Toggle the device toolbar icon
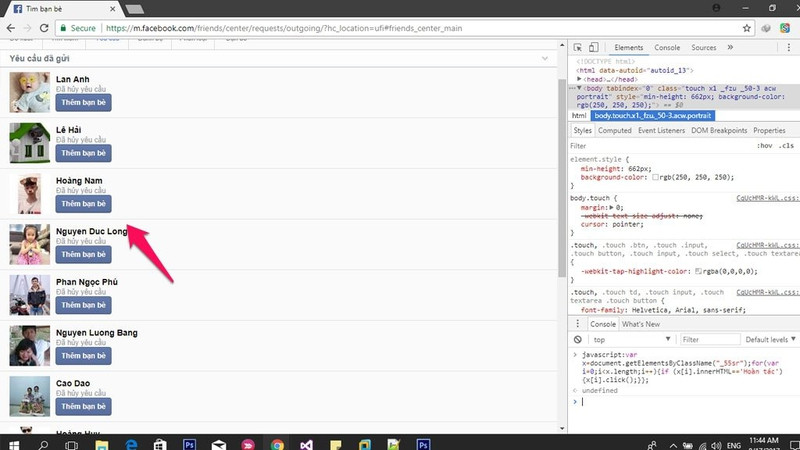The height and width of the screenshot is (450, 800). [x=594, y=48]
